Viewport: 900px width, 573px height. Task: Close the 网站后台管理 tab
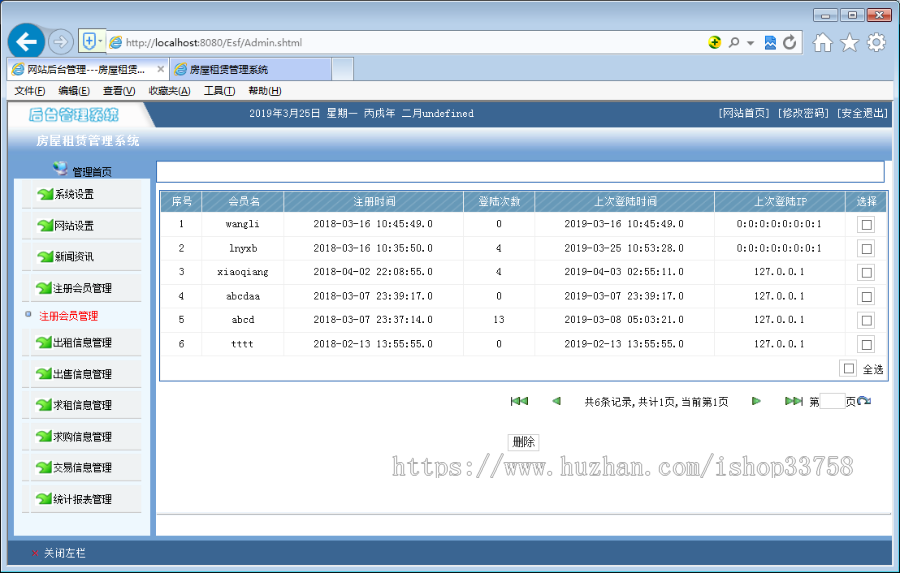tap(161, 69)
